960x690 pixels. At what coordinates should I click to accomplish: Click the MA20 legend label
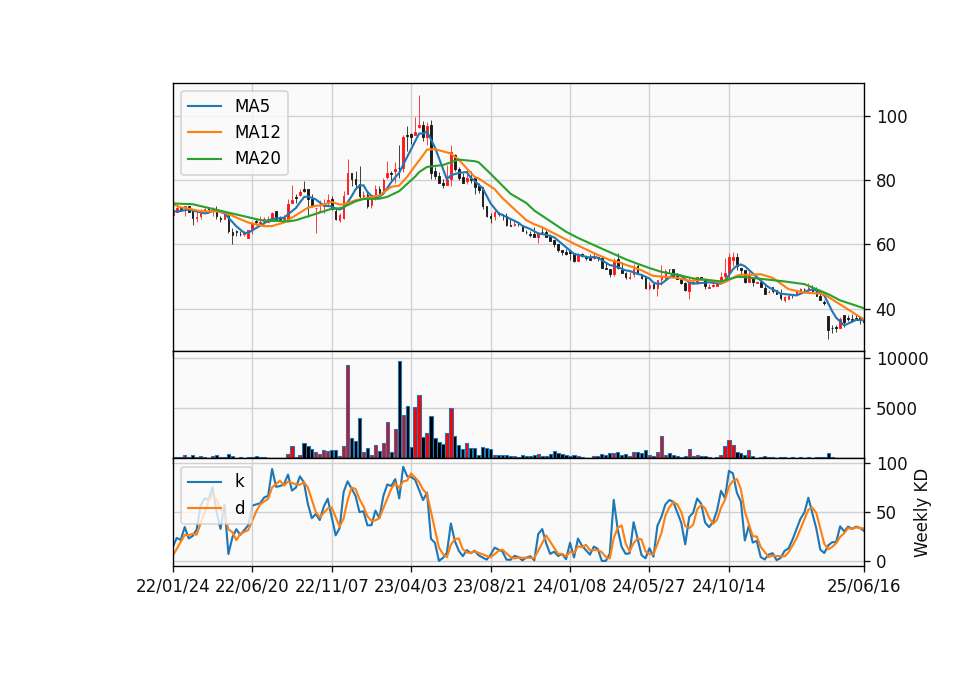(x=257, y=158)
